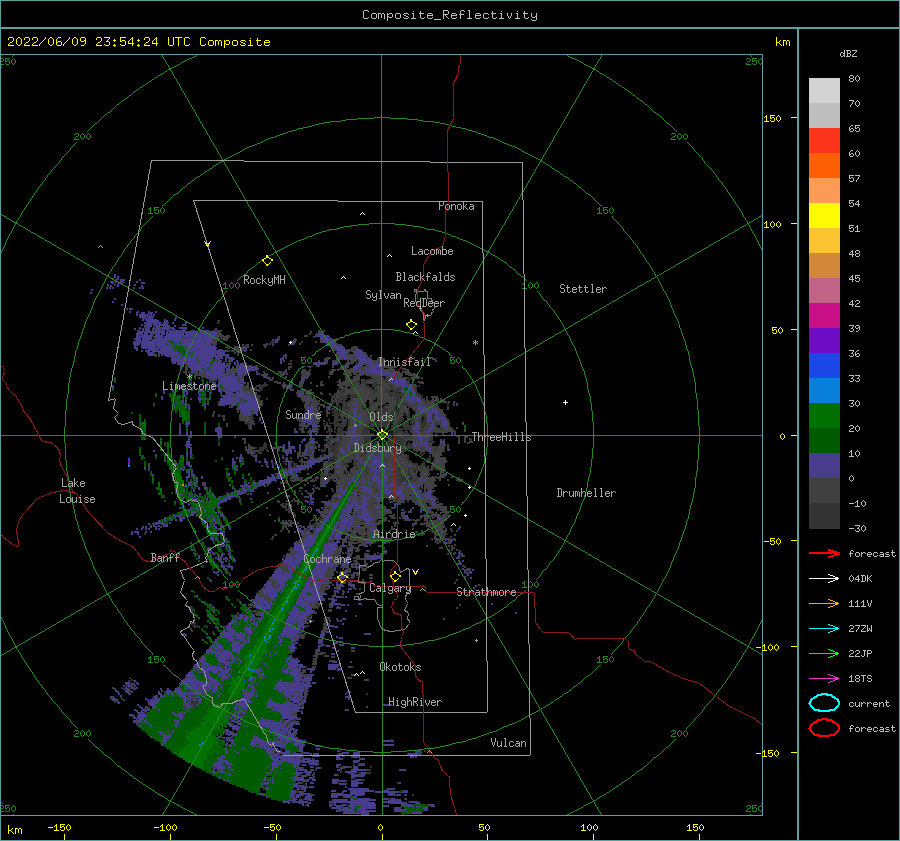The width and height of the screenshot is (900, 841).
Task: Click the Lacombe label
Action: (x=432, y=251)
